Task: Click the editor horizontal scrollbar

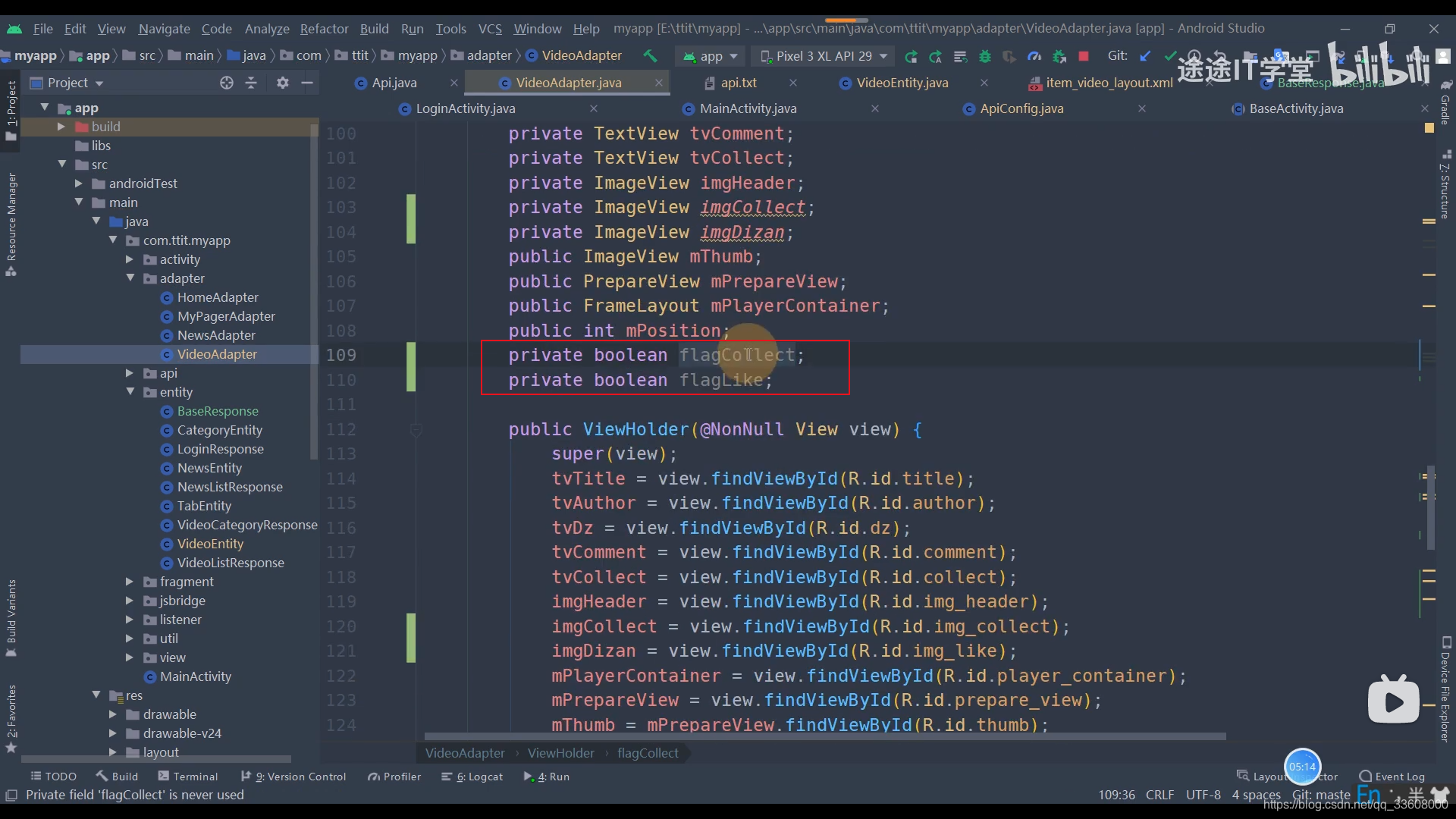Action: coord(825,736)
